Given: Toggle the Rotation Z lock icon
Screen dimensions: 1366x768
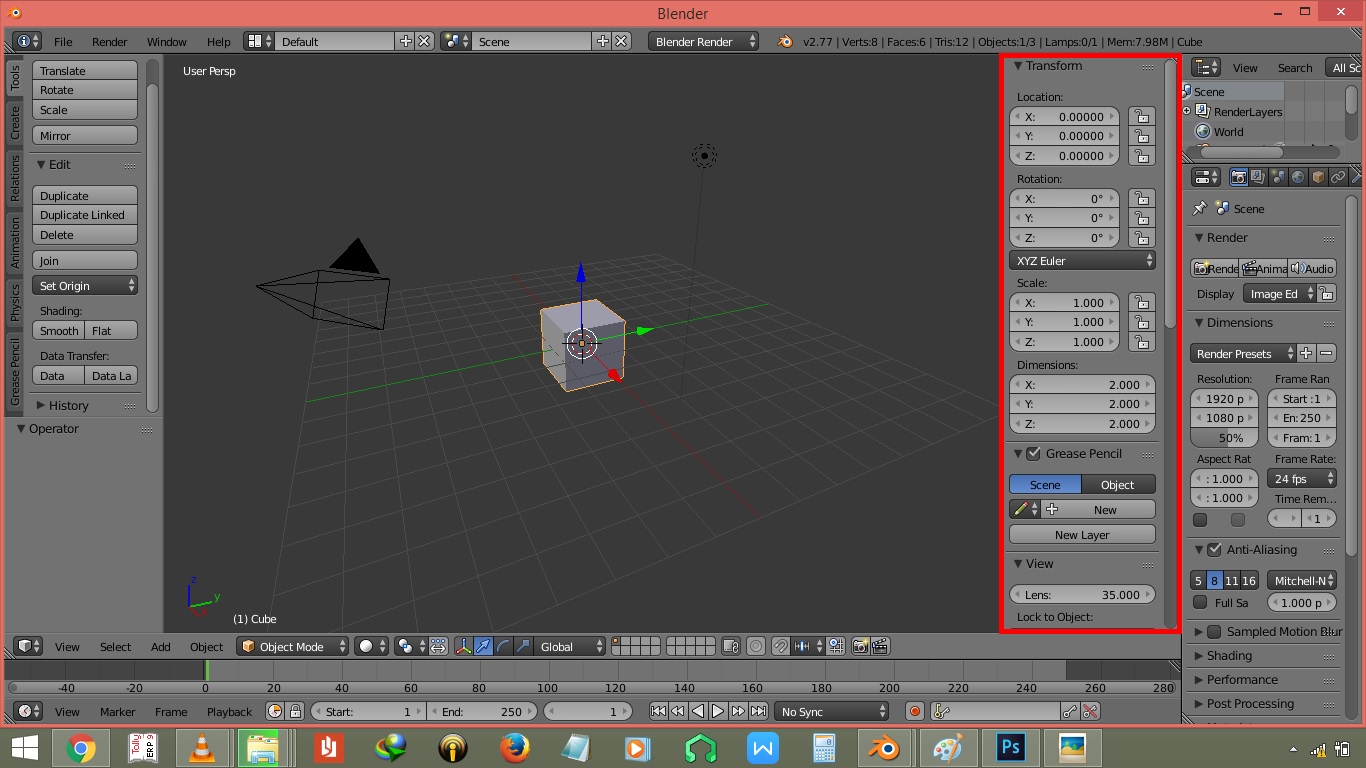Looking at the screenshot, I should [x=1141, y=238].
